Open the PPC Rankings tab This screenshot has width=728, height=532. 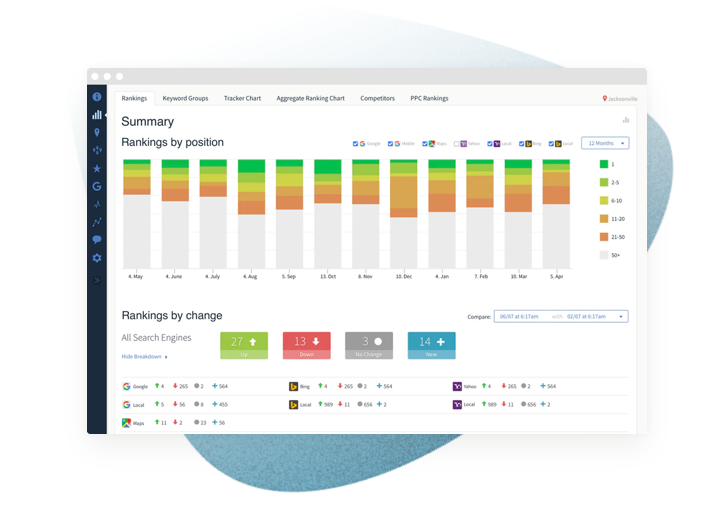point(428,99)
